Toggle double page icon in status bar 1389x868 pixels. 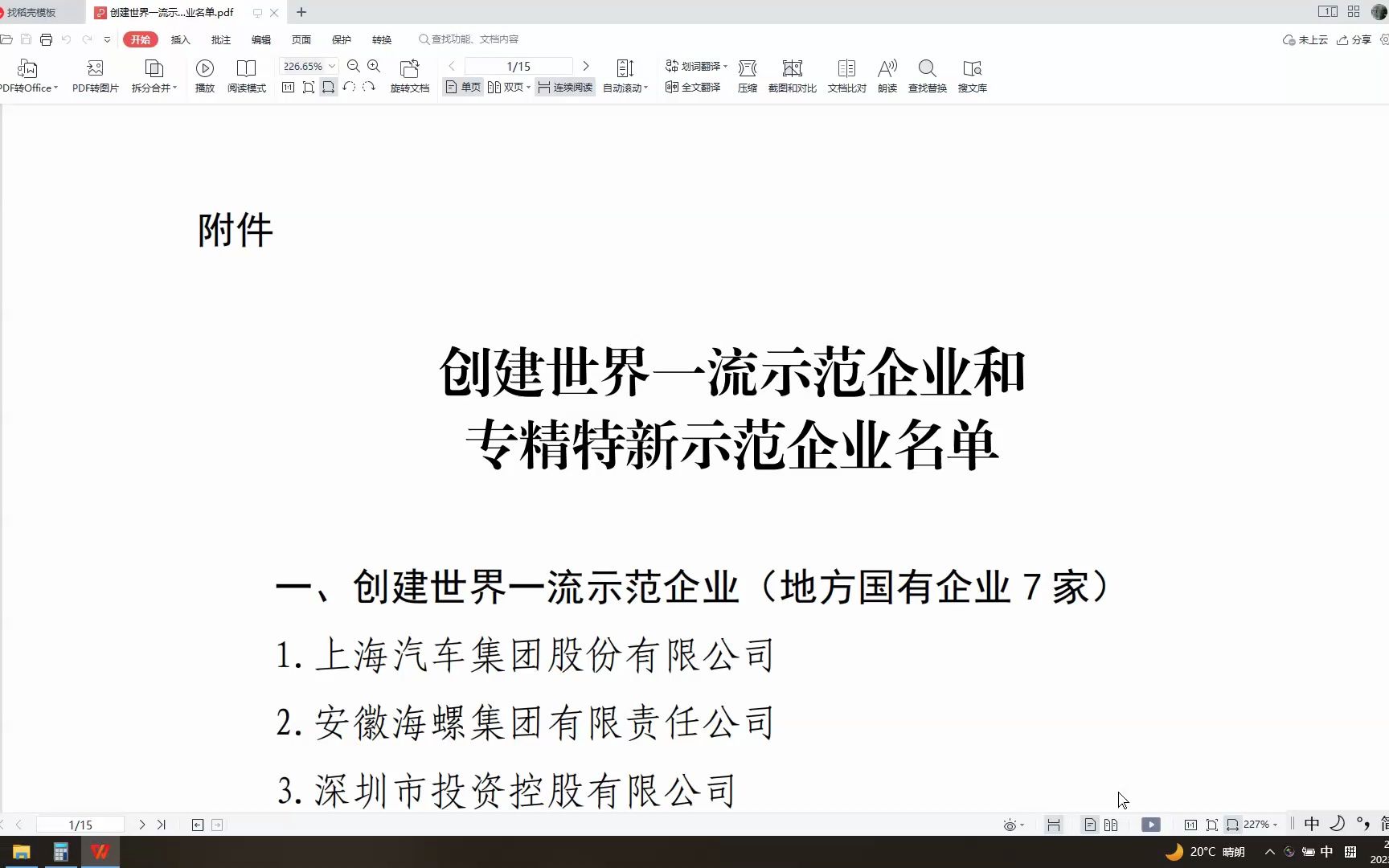1111,825
